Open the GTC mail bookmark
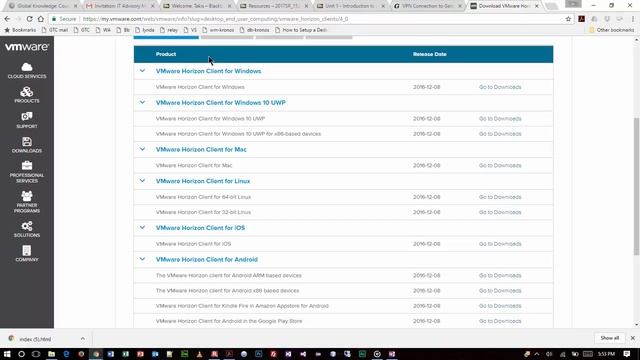The width and height of the screenshot is (640, 360). (x=54, y=30)
